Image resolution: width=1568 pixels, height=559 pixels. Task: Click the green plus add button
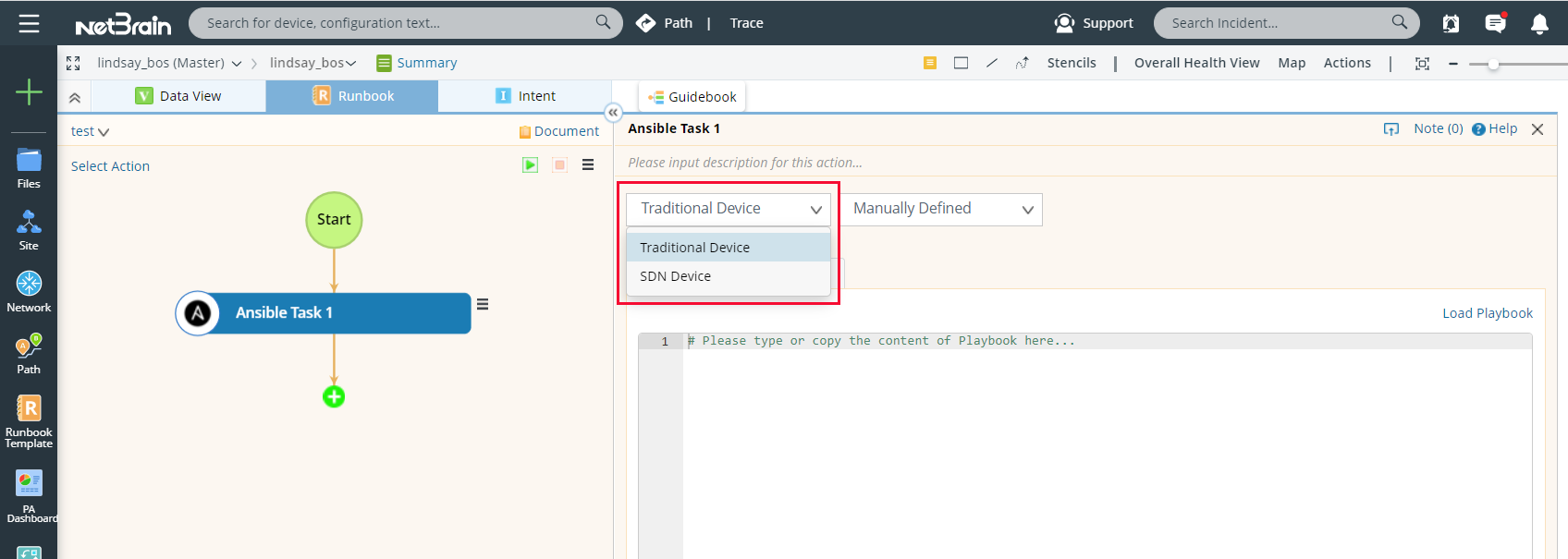pyautogui.click(x=29, y=91)
